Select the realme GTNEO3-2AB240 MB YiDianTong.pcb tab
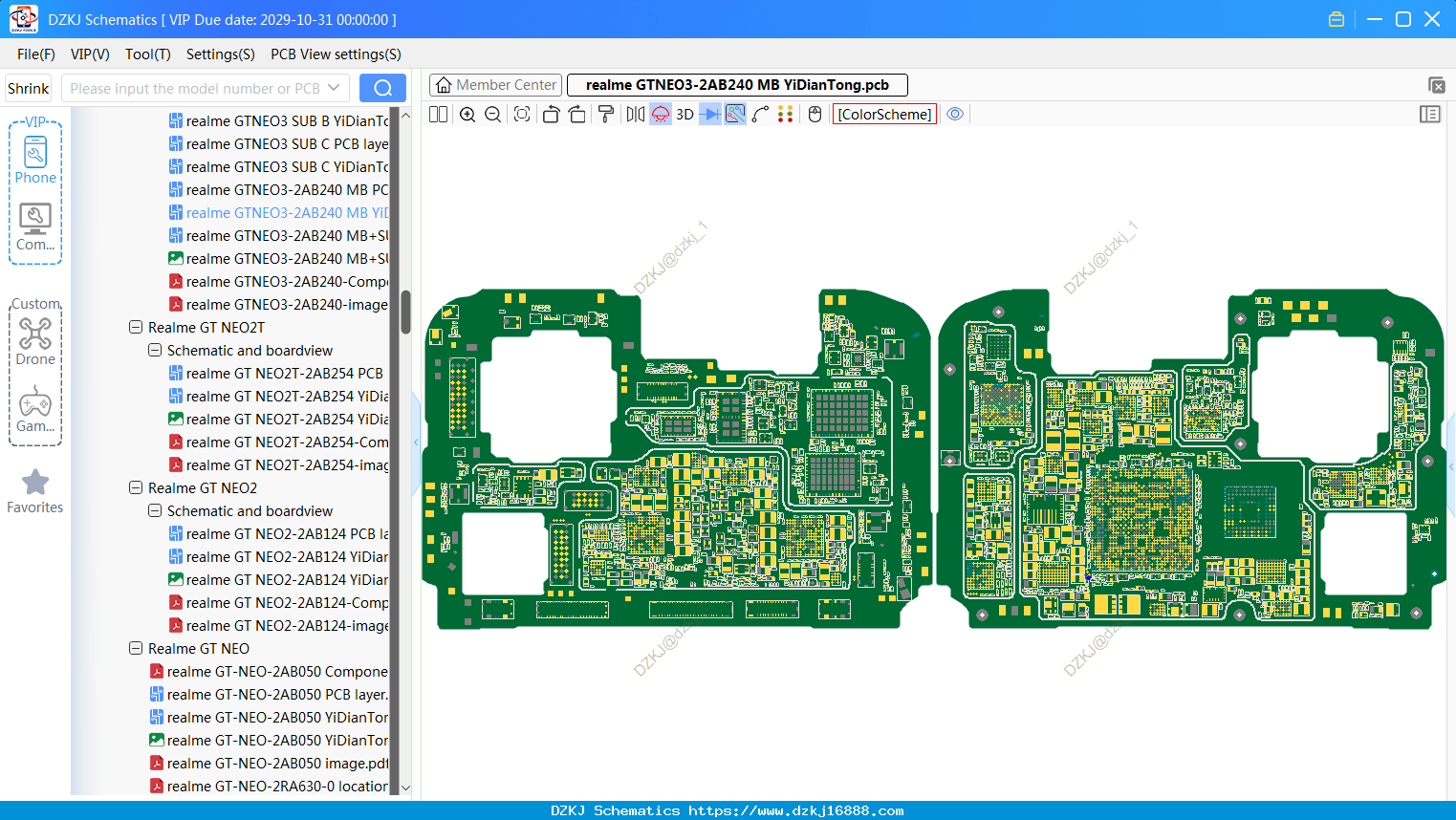The width and height of the screenshot is (1456, 820). [x=737, y=85]
